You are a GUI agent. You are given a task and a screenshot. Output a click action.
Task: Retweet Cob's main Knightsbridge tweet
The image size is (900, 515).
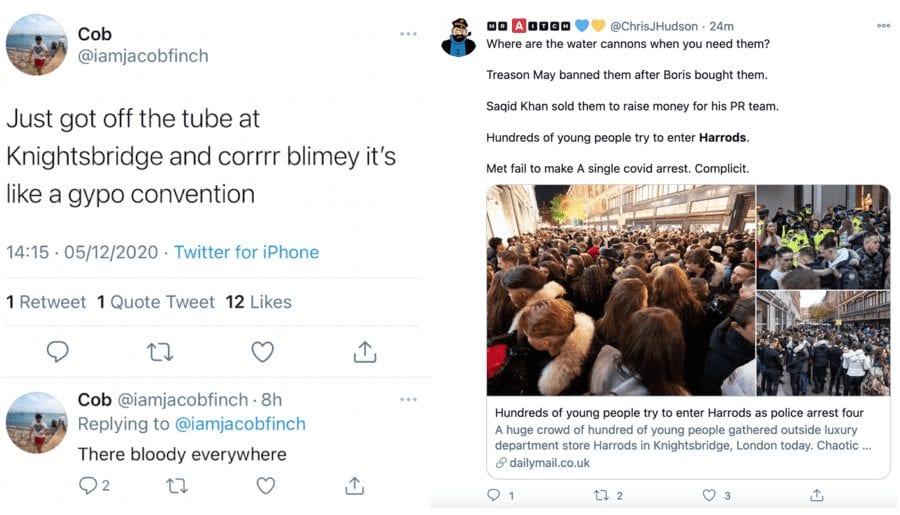pos(160,351)
